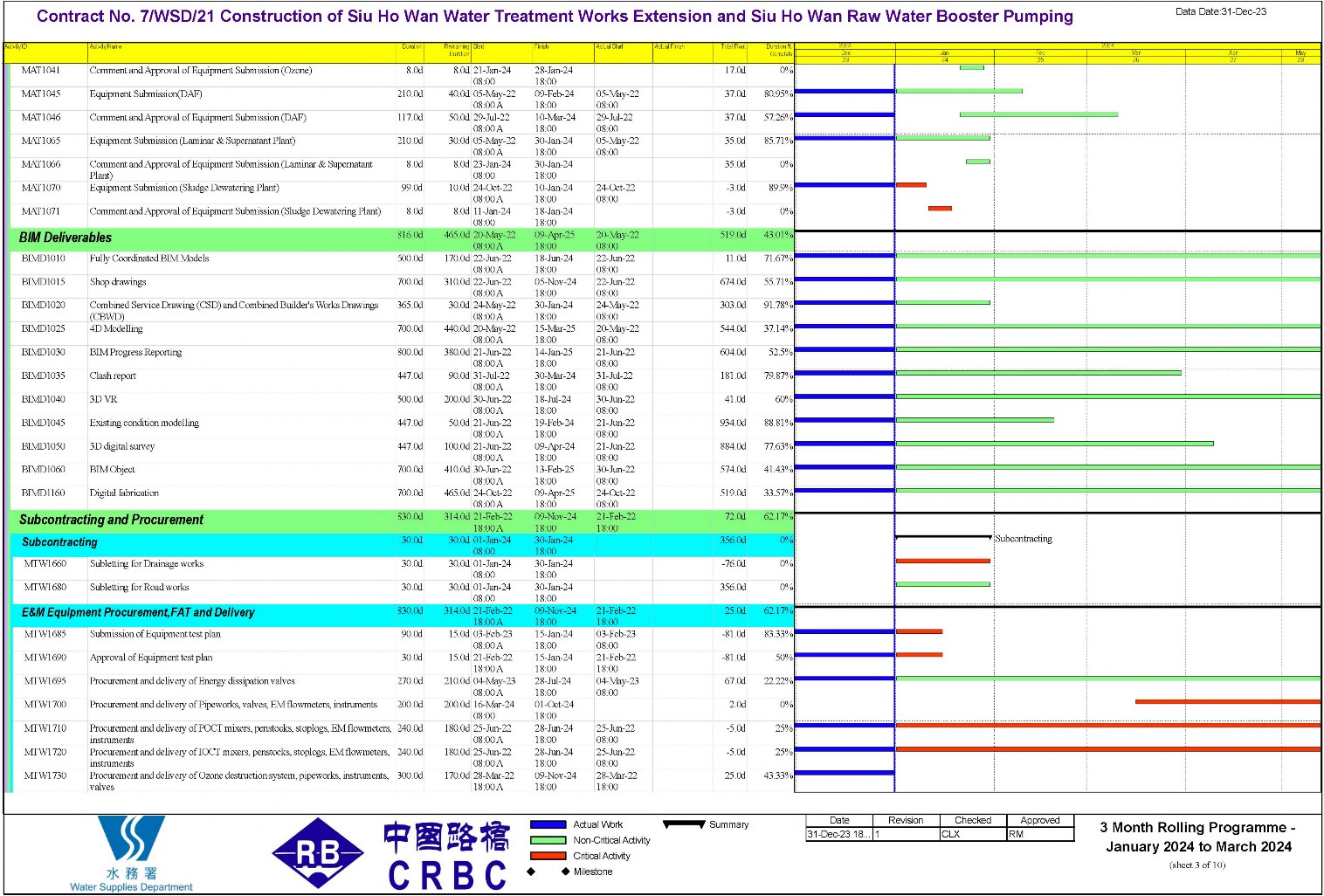The height and width of the screenshot is (896, 1324).
Task: Click the Milestone diamond legend symbol
Action: 548,872
